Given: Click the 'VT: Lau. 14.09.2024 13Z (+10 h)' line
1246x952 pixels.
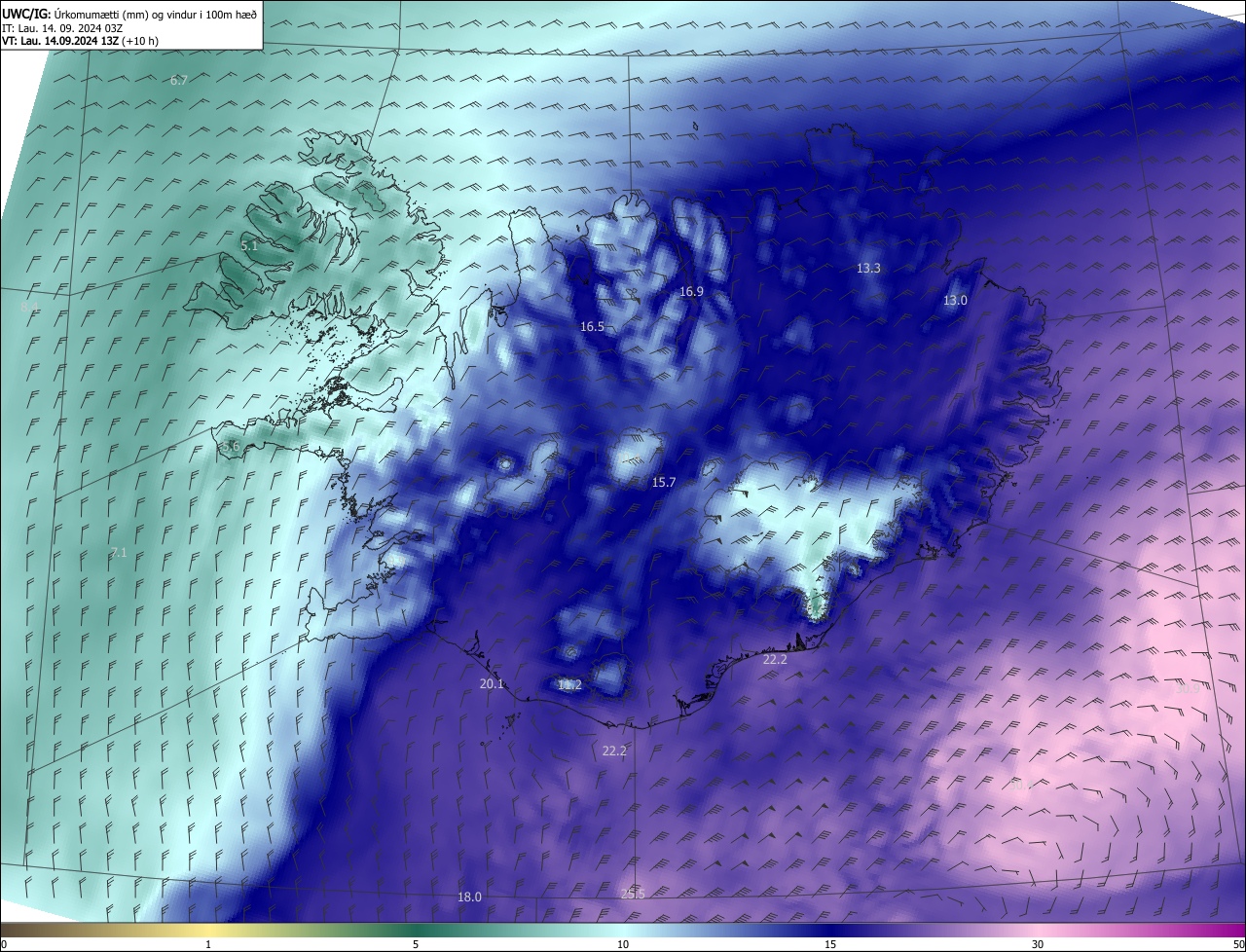Looking at the screenshot, I should pyautogui.click(x=81, y=41).
